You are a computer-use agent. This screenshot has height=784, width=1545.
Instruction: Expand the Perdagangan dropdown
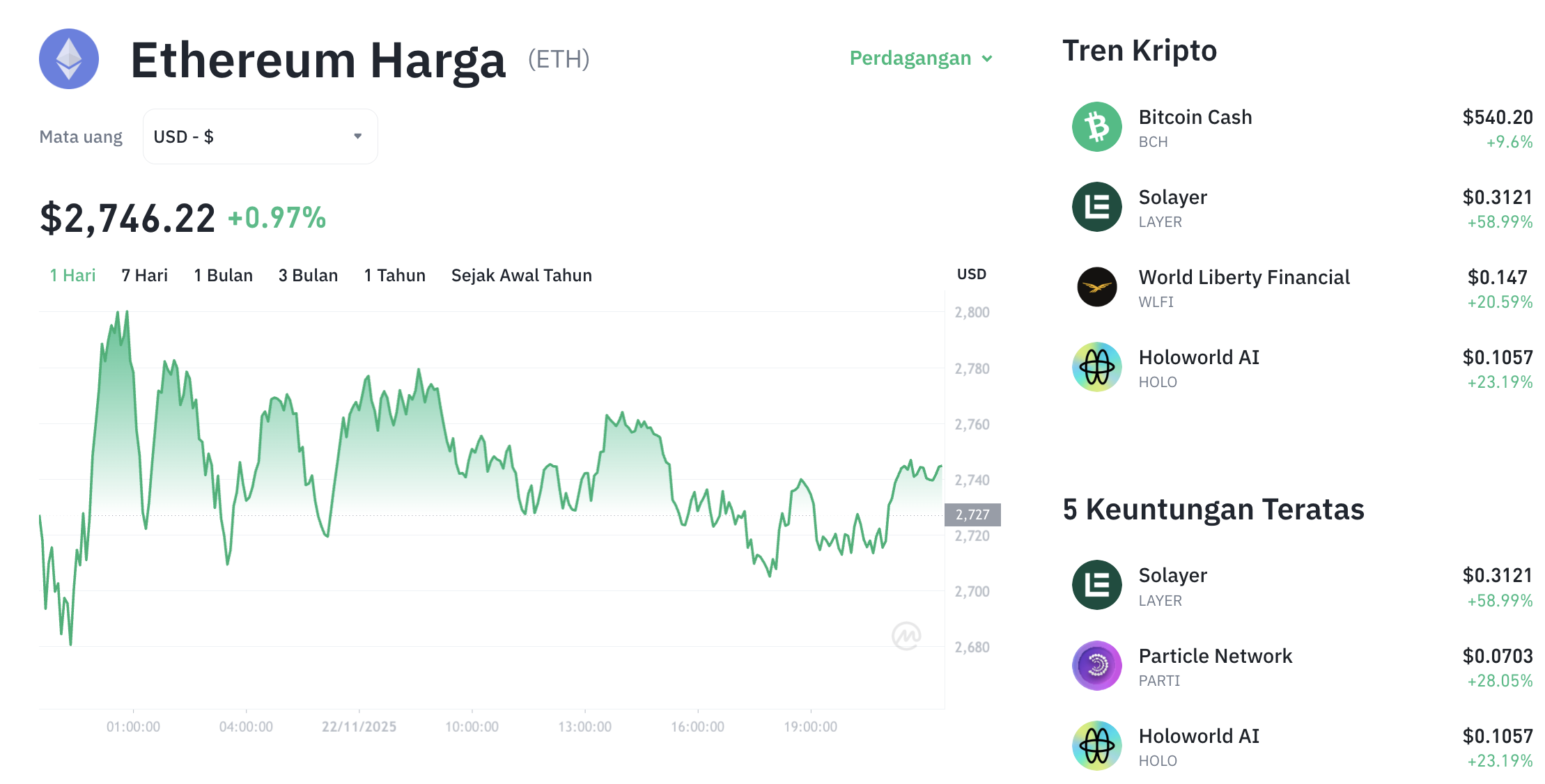pos(910,58)
